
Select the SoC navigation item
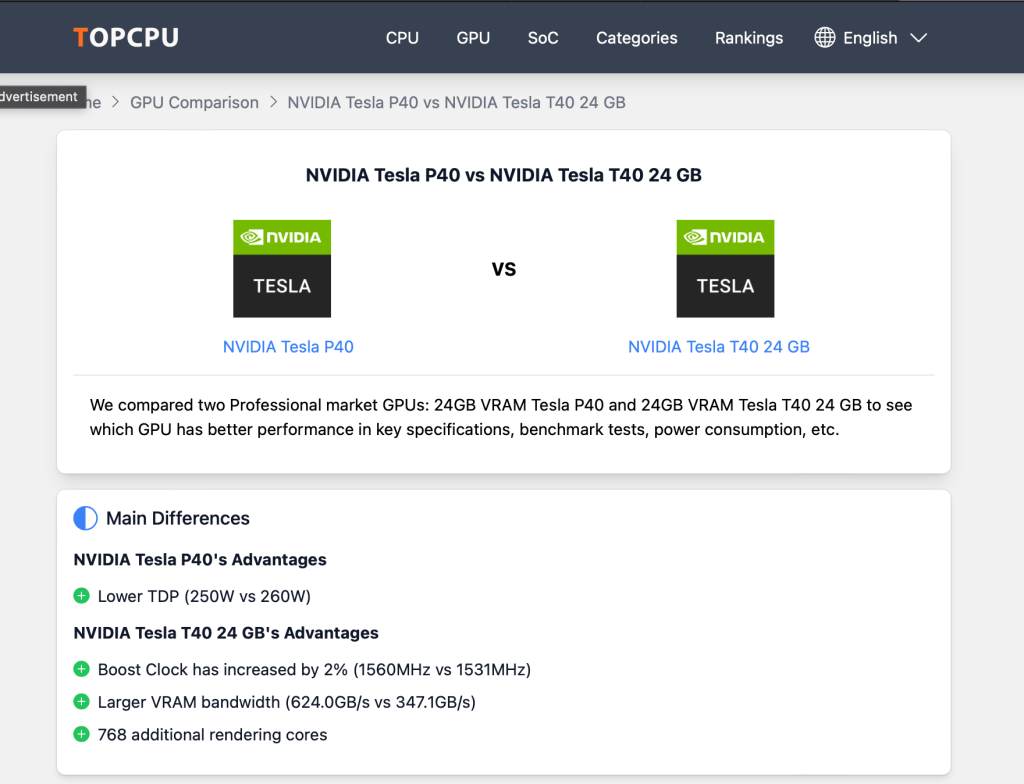543,38
